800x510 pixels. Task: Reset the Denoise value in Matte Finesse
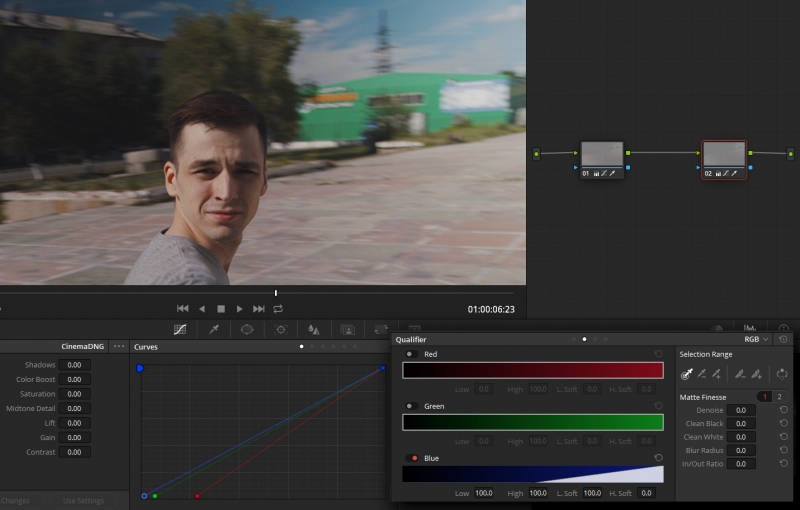(784, 410)
